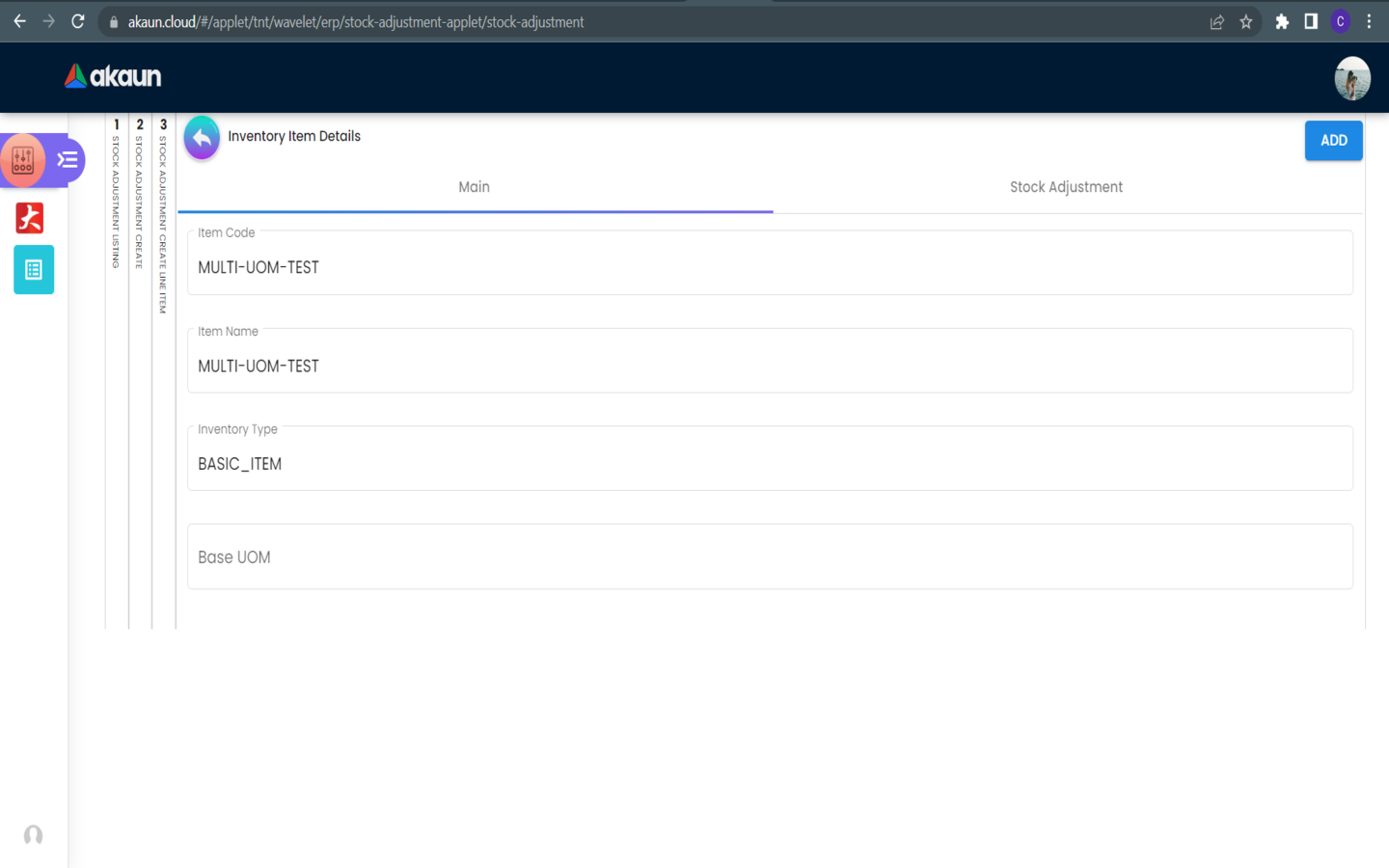Click the purple back arrow button
This screenshot has width=1389, height=868.
tap(202, 138)
